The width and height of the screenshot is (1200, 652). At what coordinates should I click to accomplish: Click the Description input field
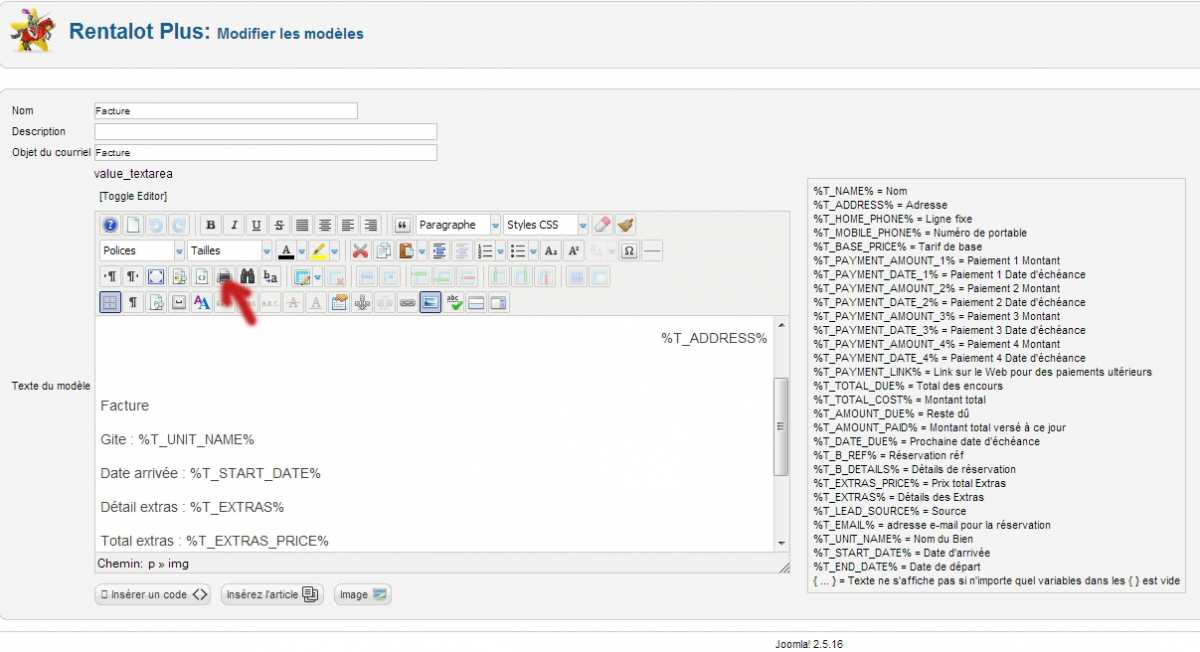(265, 132)
